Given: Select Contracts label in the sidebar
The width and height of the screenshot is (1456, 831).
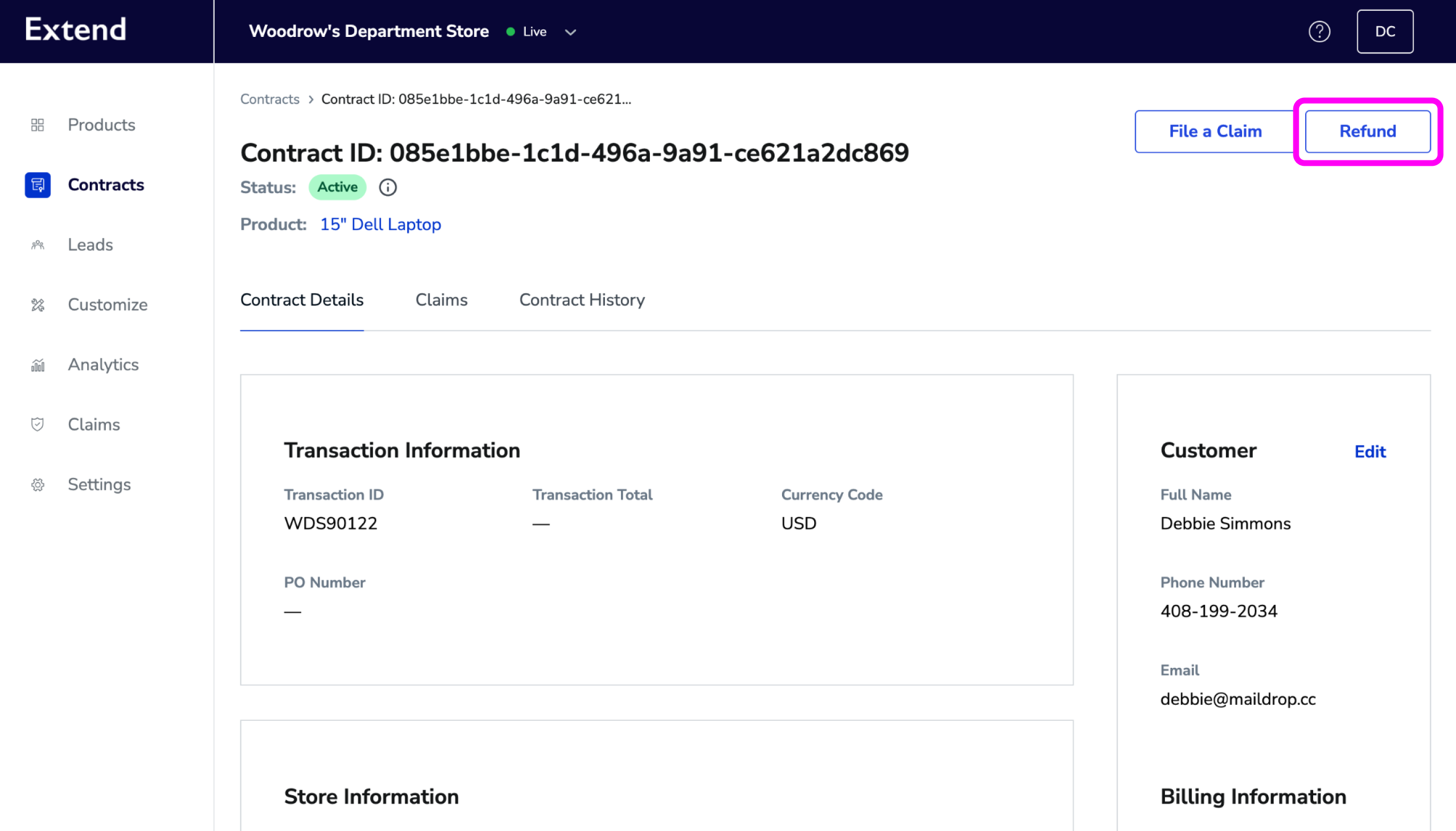Looking at the screenshot, I should pyautogui.click(x=105, y=185).
